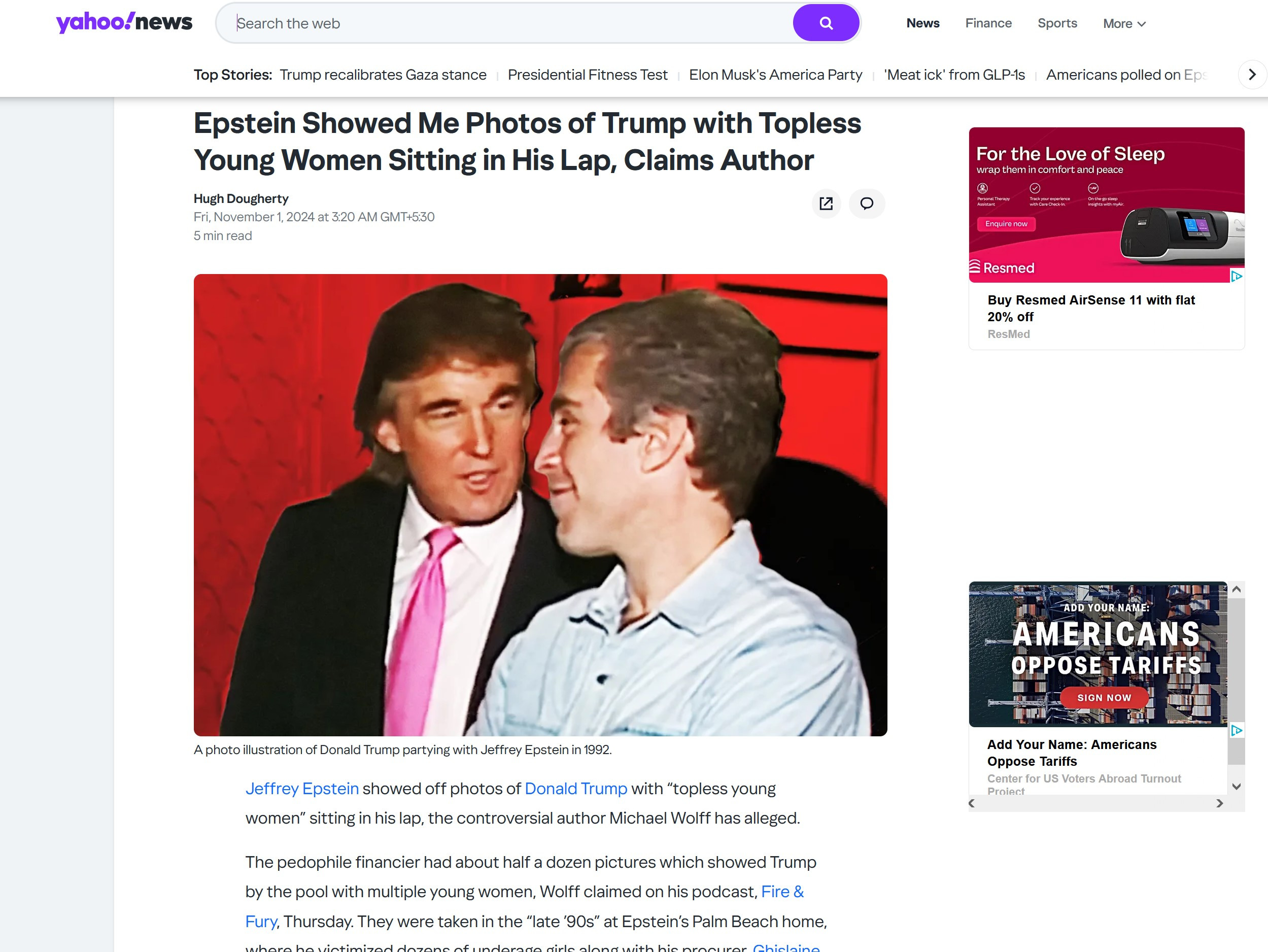Advance top stories with right arrow
The image size is (1268, 952).
[x=1252, y=75]
